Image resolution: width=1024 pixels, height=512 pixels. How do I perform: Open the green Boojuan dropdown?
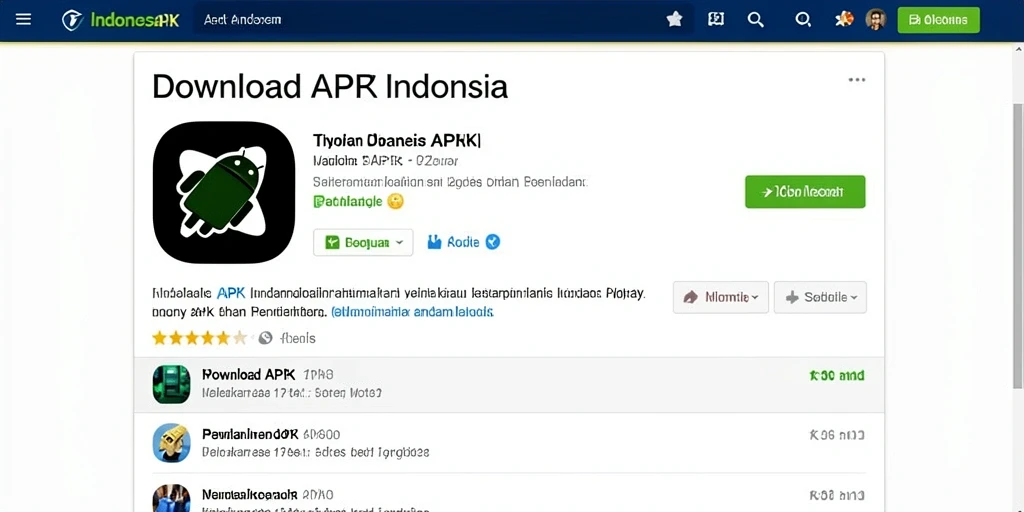click(363, 242)
